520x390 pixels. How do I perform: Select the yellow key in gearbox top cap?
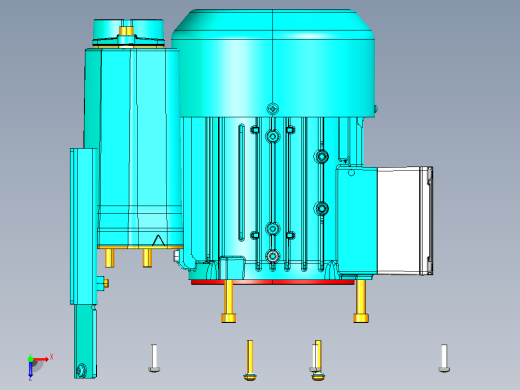(126, 31)
